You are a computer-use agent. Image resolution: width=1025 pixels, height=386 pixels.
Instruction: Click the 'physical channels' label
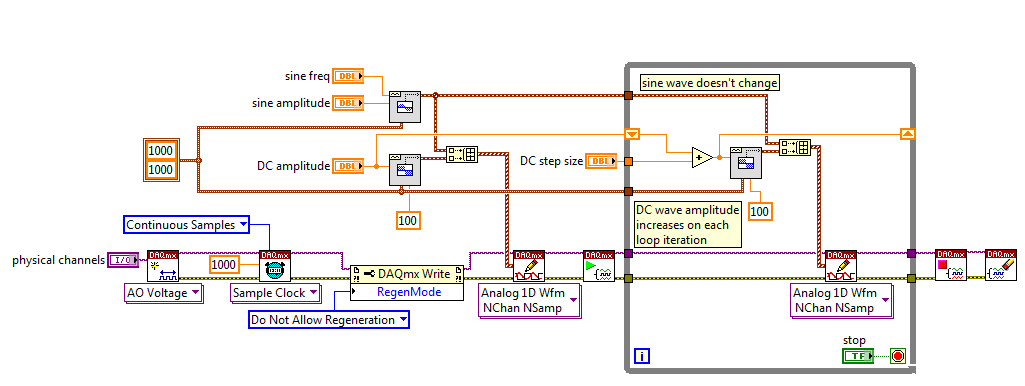58,260
